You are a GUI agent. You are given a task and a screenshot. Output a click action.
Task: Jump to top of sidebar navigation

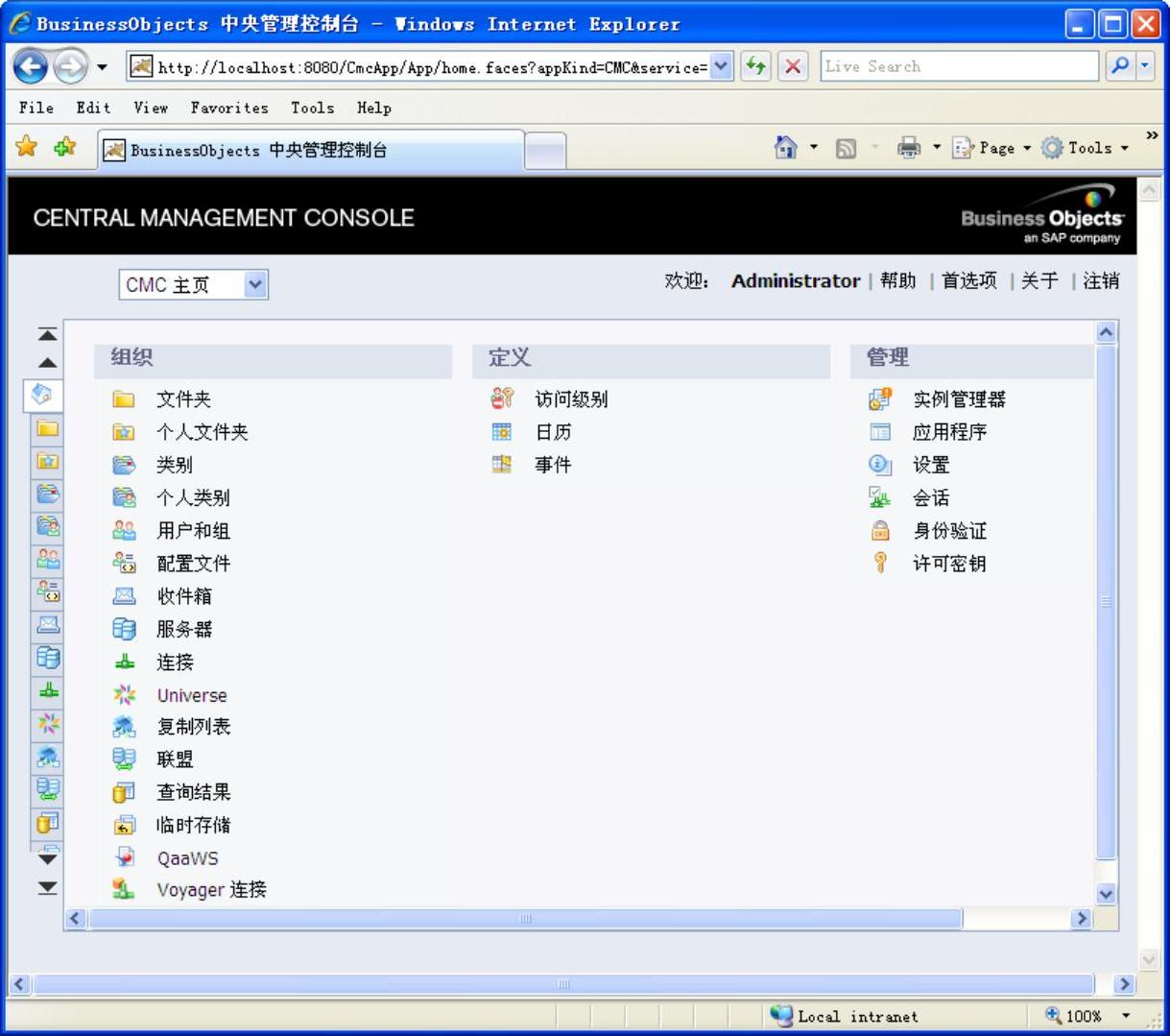click(47, 334)
